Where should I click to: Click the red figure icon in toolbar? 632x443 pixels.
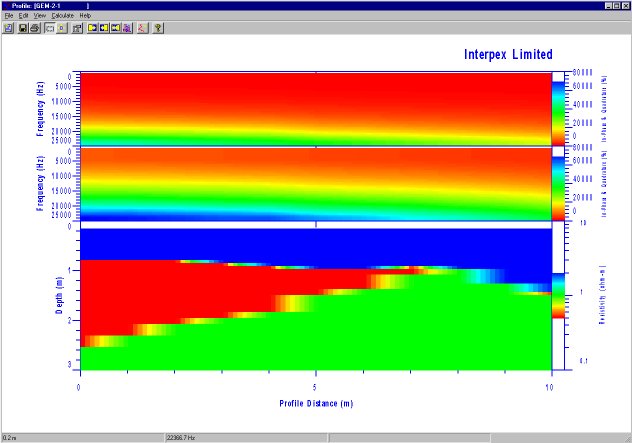click(142, 28)
